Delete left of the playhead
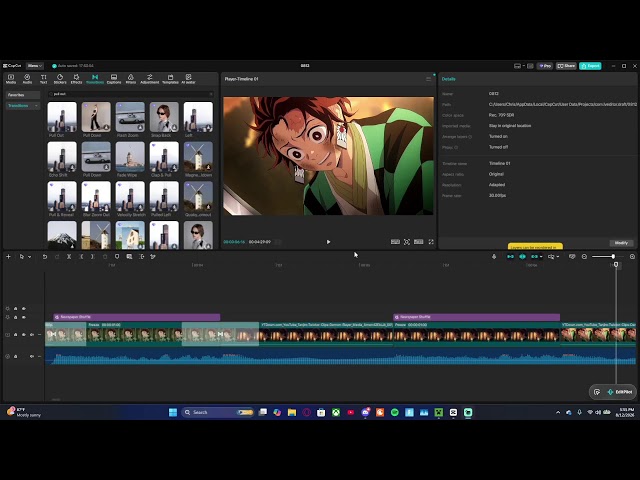This screenshot has width=640, height=480. click(81, 256)
